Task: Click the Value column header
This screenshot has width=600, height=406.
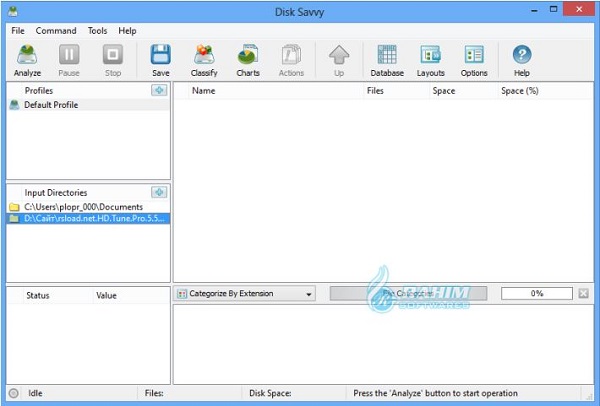Action: [x=131, y=295]
